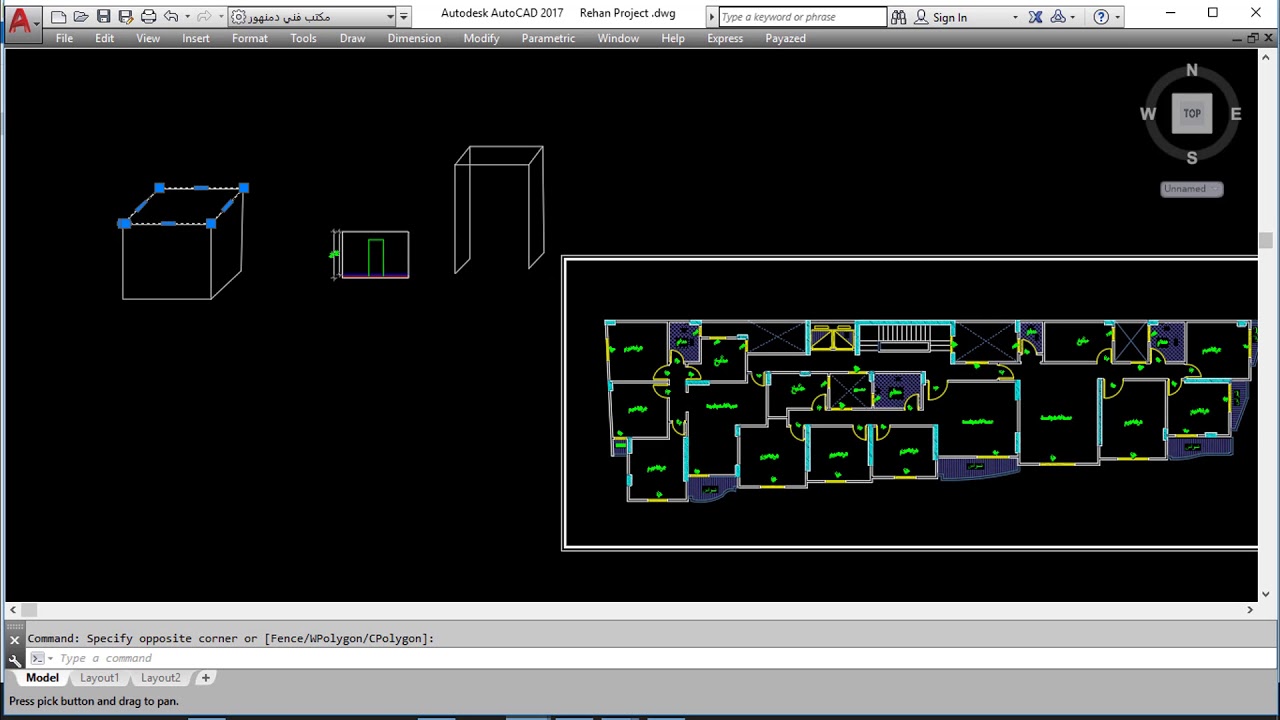
Task: Expand the search box arrow at its left
Action: point(712,17)
